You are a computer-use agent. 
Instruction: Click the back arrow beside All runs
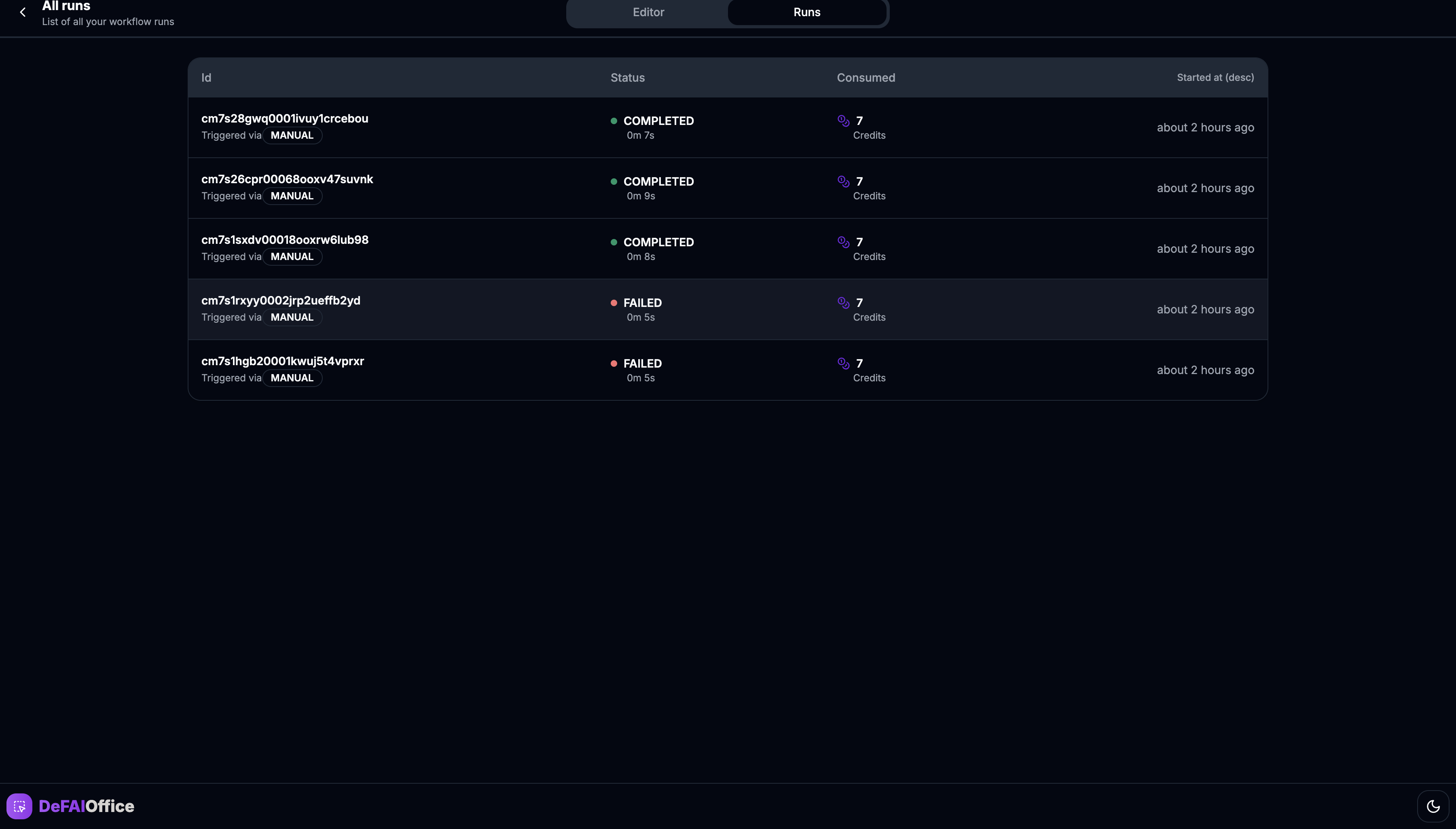coord(23,12)
